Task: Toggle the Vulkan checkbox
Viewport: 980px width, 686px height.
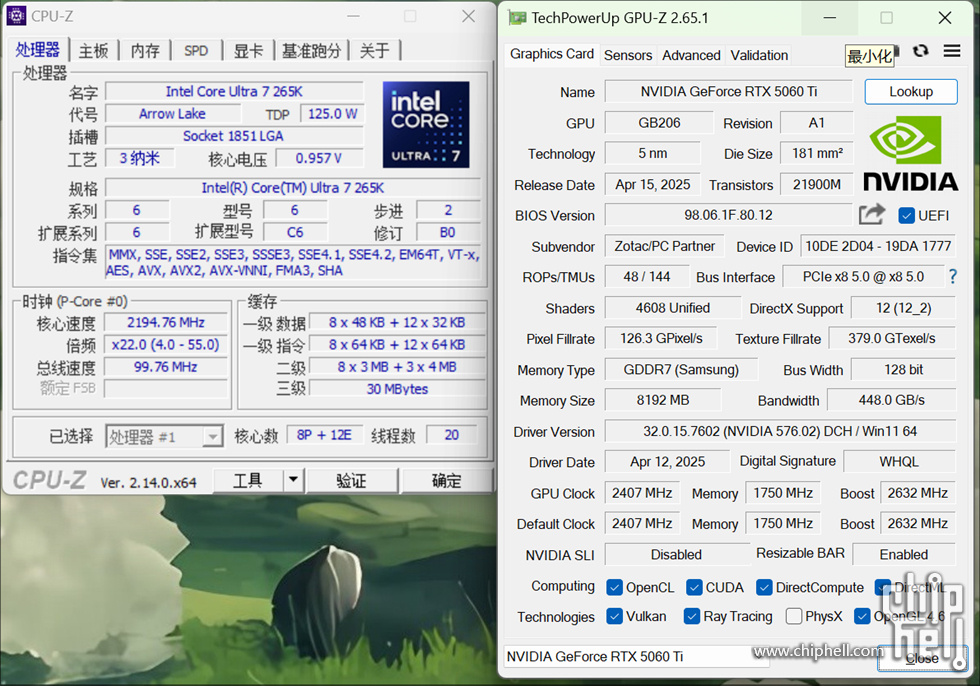Action: pos(614,616)
